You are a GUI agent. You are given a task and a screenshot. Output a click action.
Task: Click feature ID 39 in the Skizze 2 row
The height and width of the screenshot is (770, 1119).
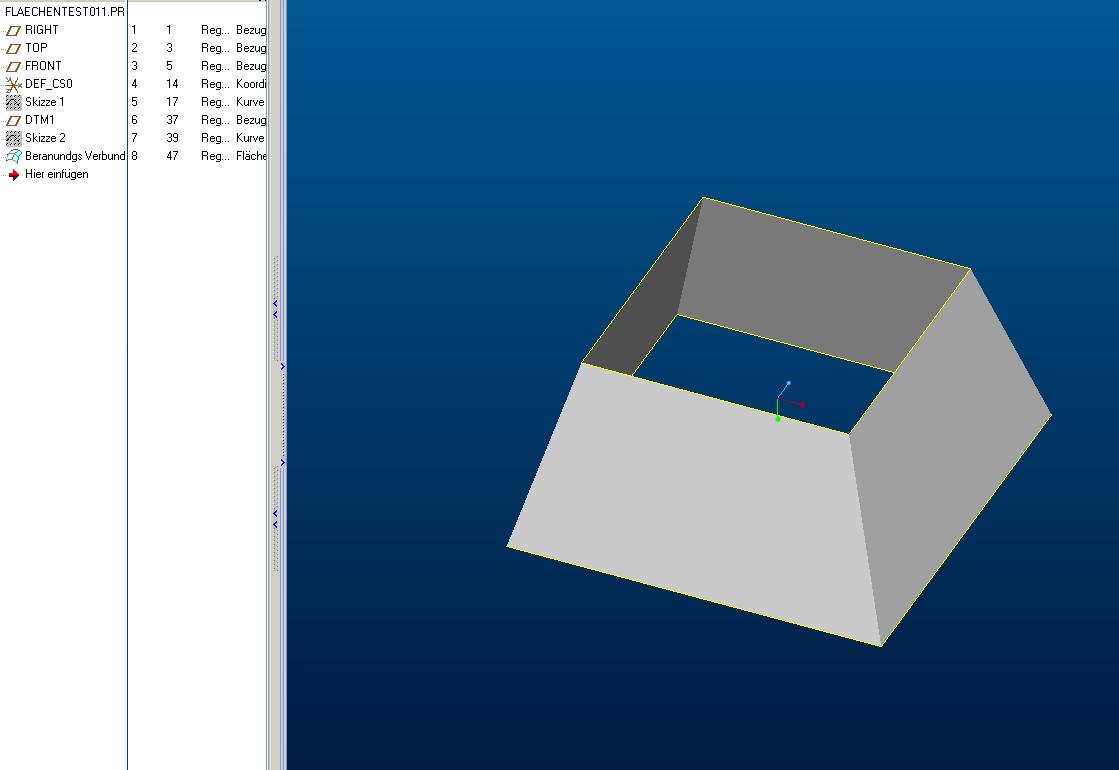point(172,137)
